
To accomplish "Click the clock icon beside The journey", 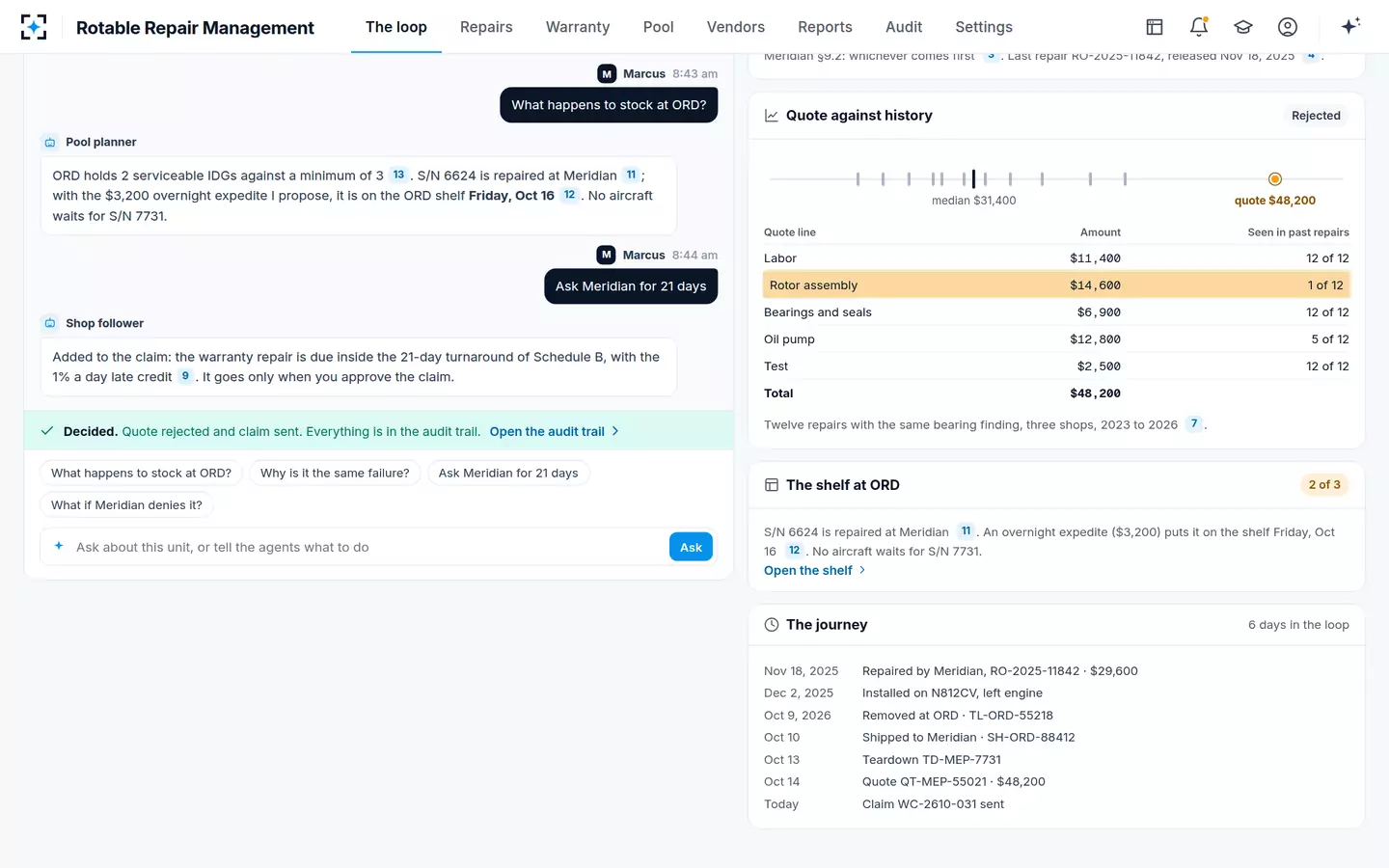I will point(772,625).
